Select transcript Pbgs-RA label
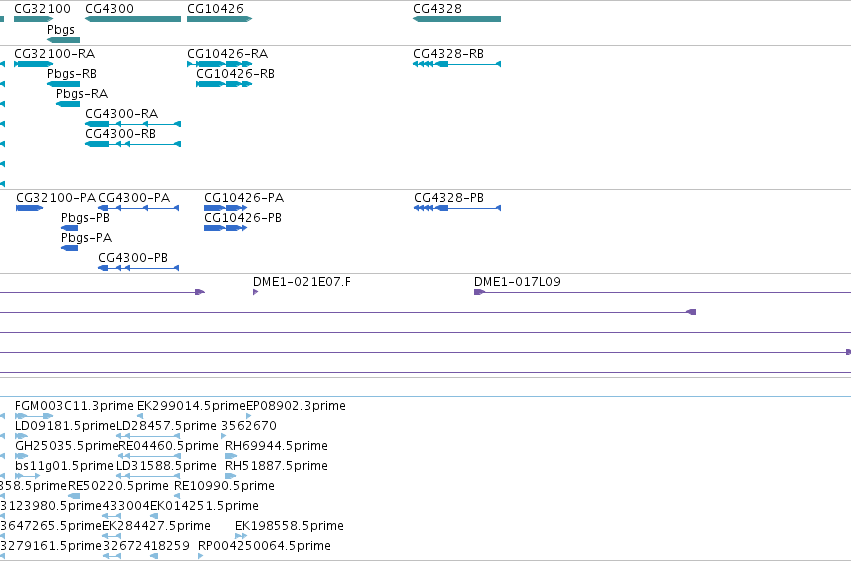The width and height of the screenshot is (851, 561). [x=82, y=94]
